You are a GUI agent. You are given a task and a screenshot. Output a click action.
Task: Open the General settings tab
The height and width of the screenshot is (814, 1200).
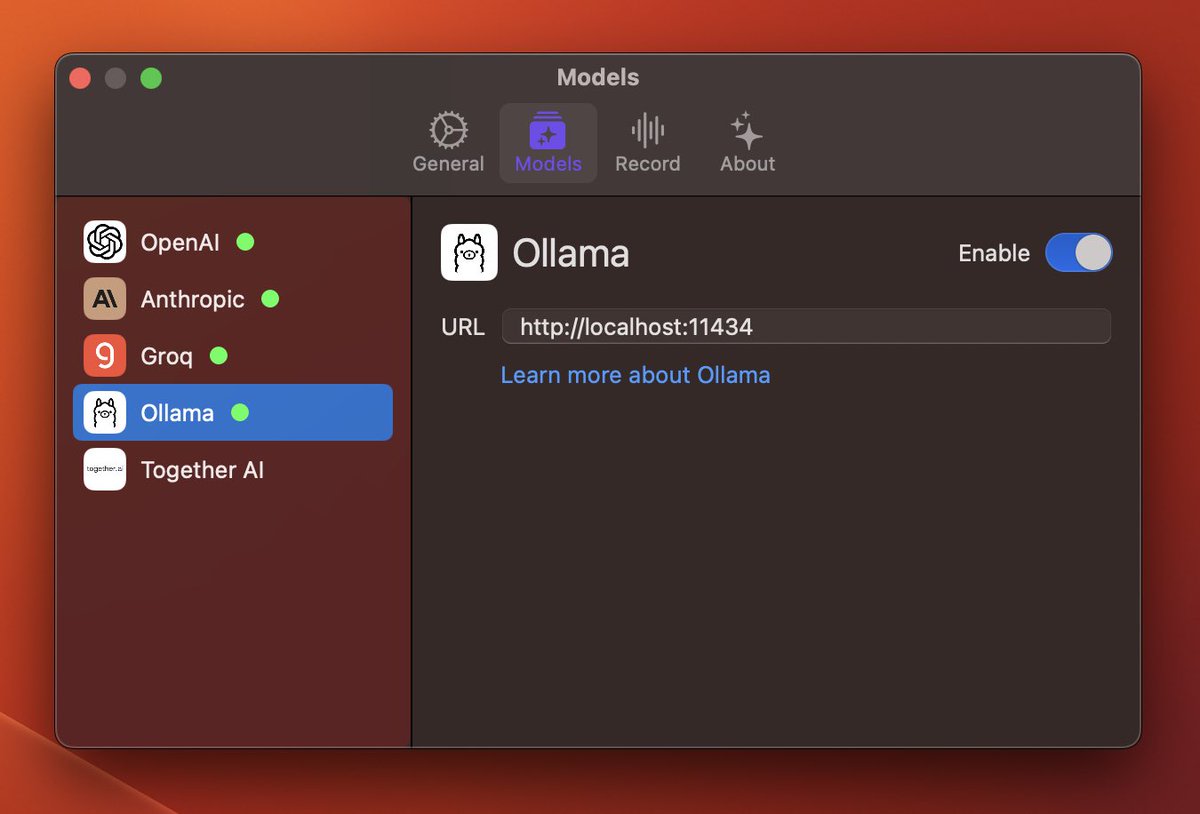tap(448, 143)
